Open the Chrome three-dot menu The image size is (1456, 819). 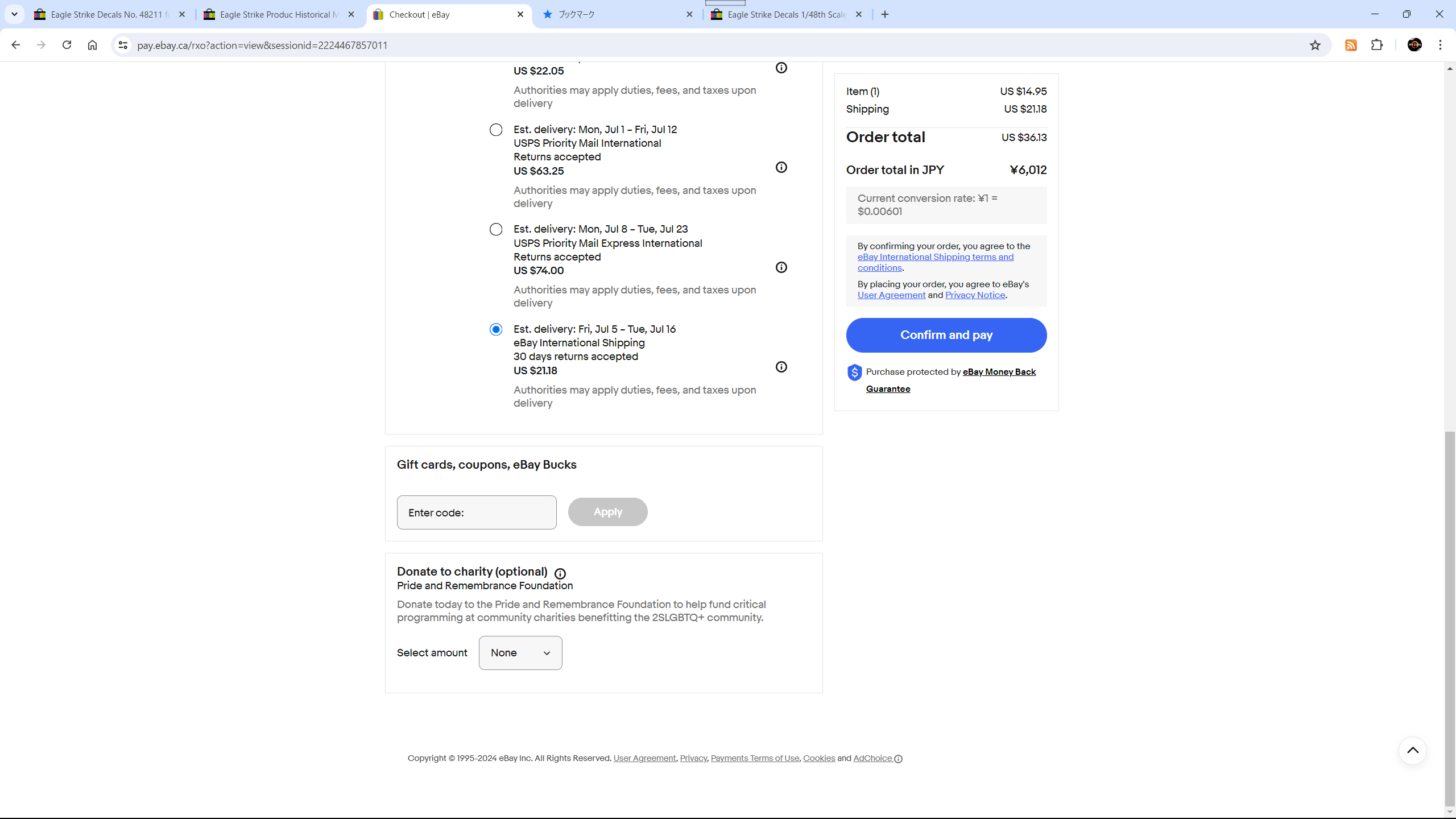pos(1441,45)
